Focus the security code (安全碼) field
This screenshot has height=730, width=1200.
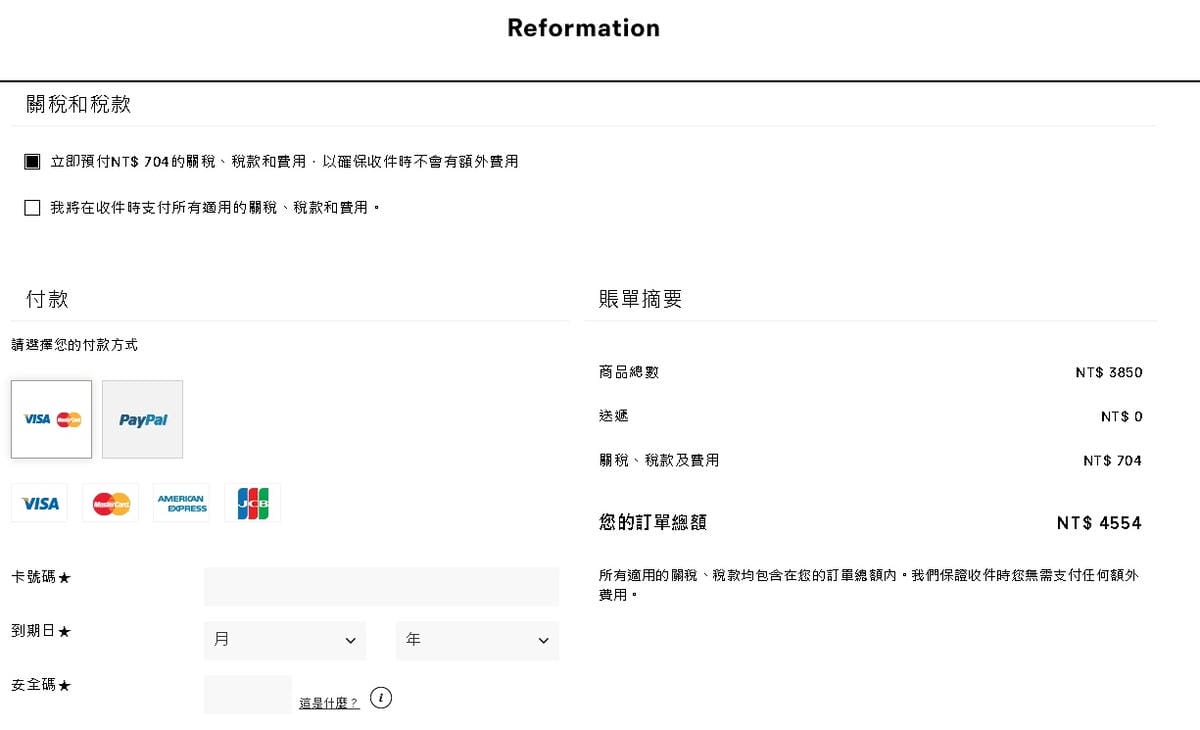pyautogui.click(x=248, y=694)
